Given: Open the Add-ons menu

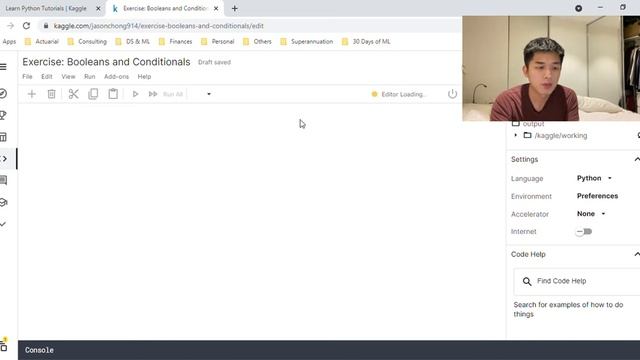Looking at the screenshot, I should click(x=116, y=77).
